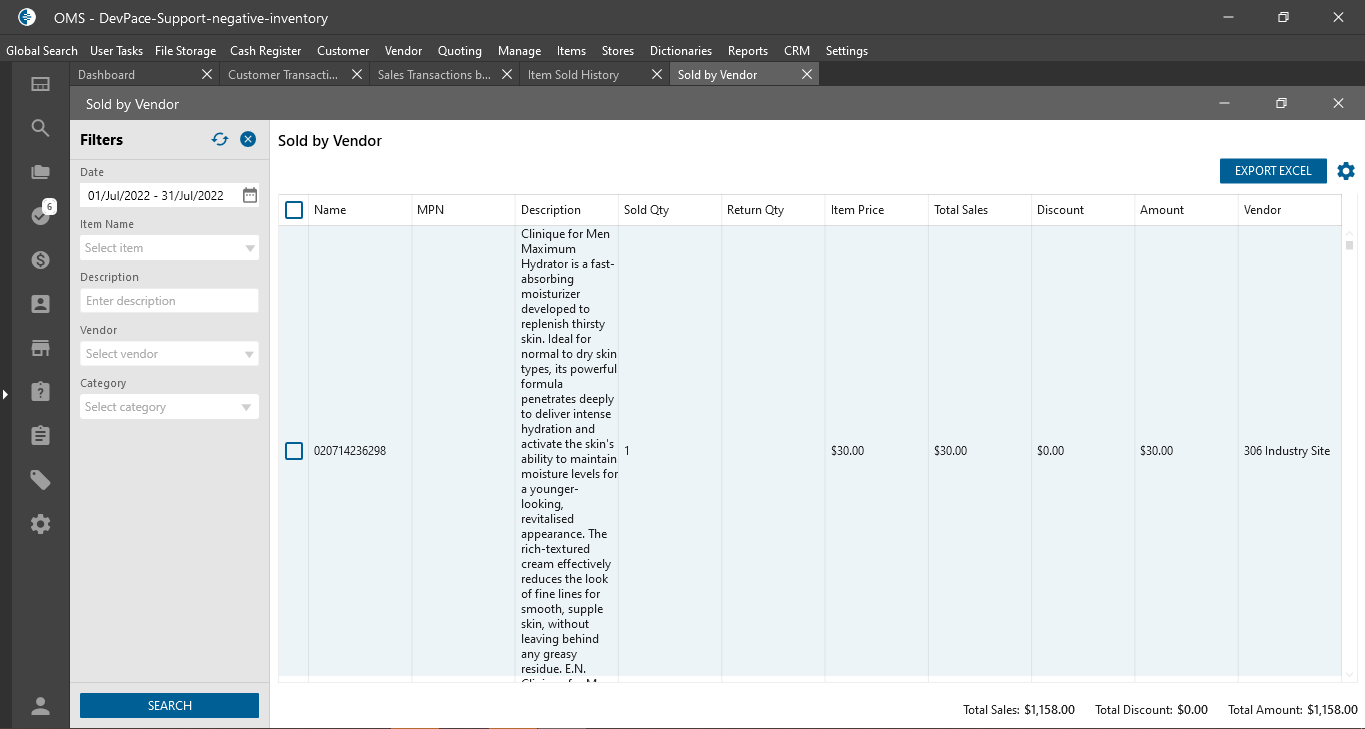The image size is (1365, 729).
Task: Open the Global Search menu
Action: 42,50
